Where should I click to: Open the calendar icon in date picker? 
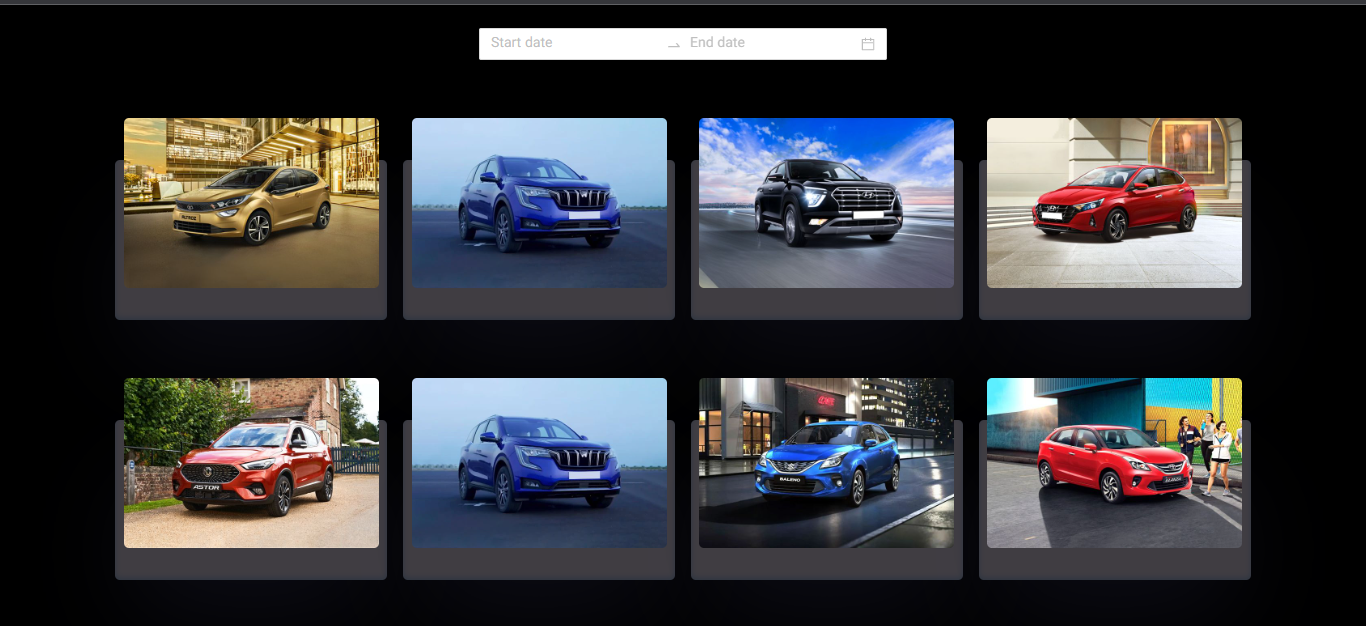point(868,44)
